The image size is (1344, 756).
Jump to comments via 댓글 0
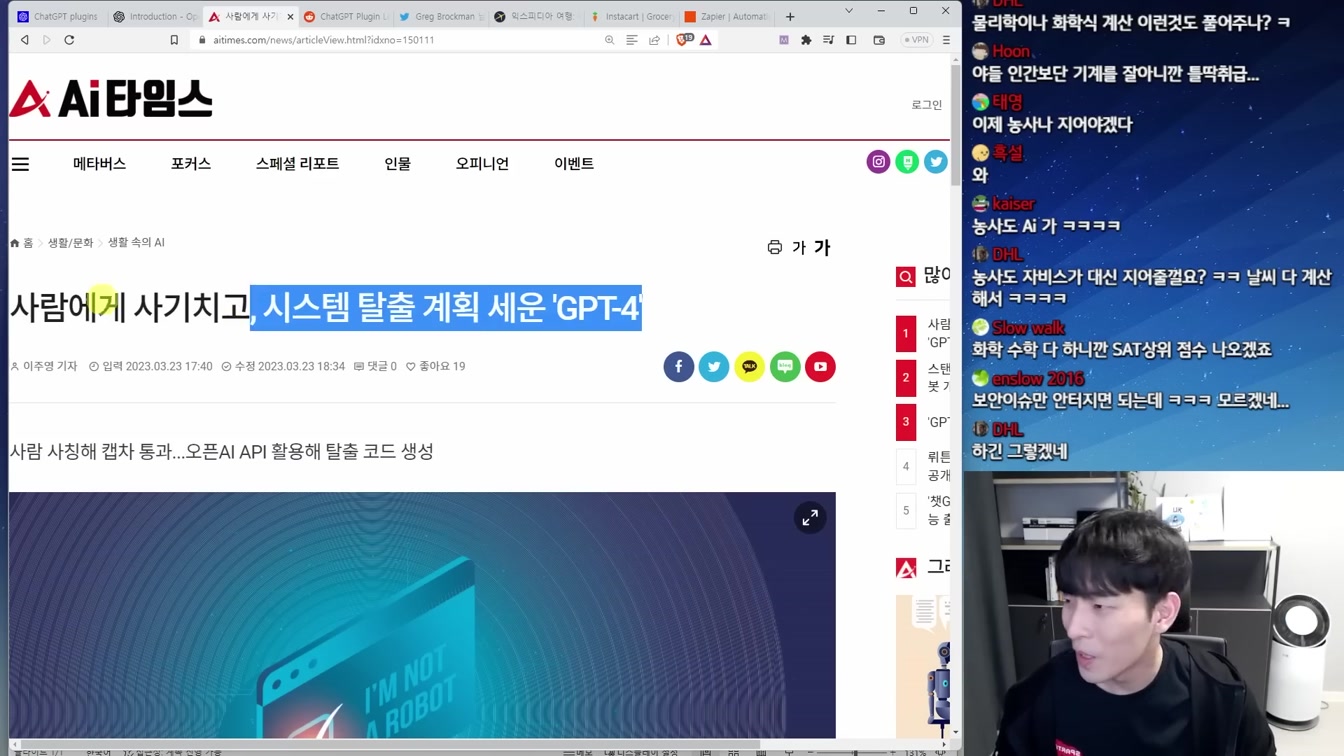click(x=375, y=367)
